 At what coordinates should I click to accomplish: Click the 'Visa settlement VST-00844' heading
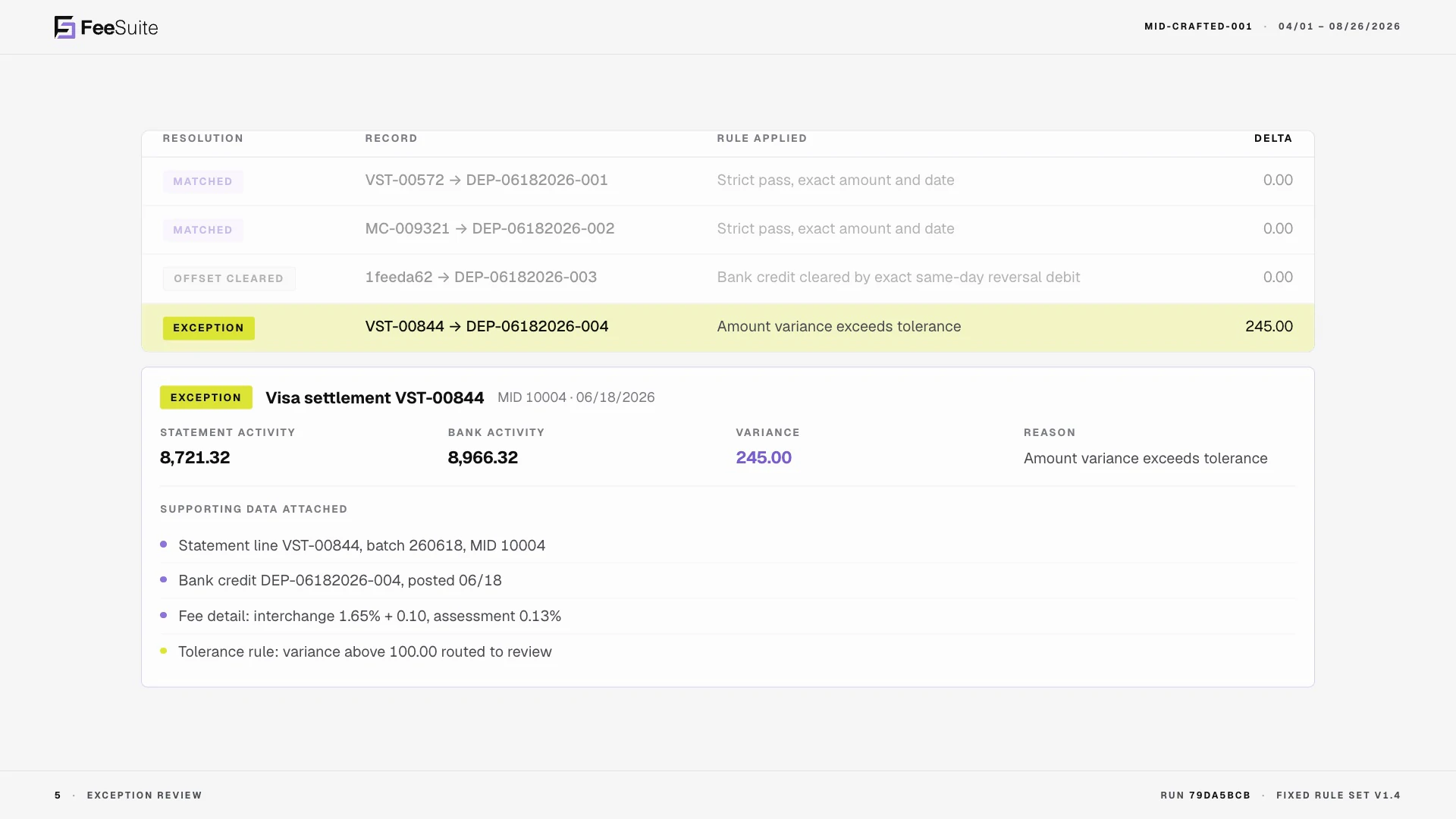point(375,398)
